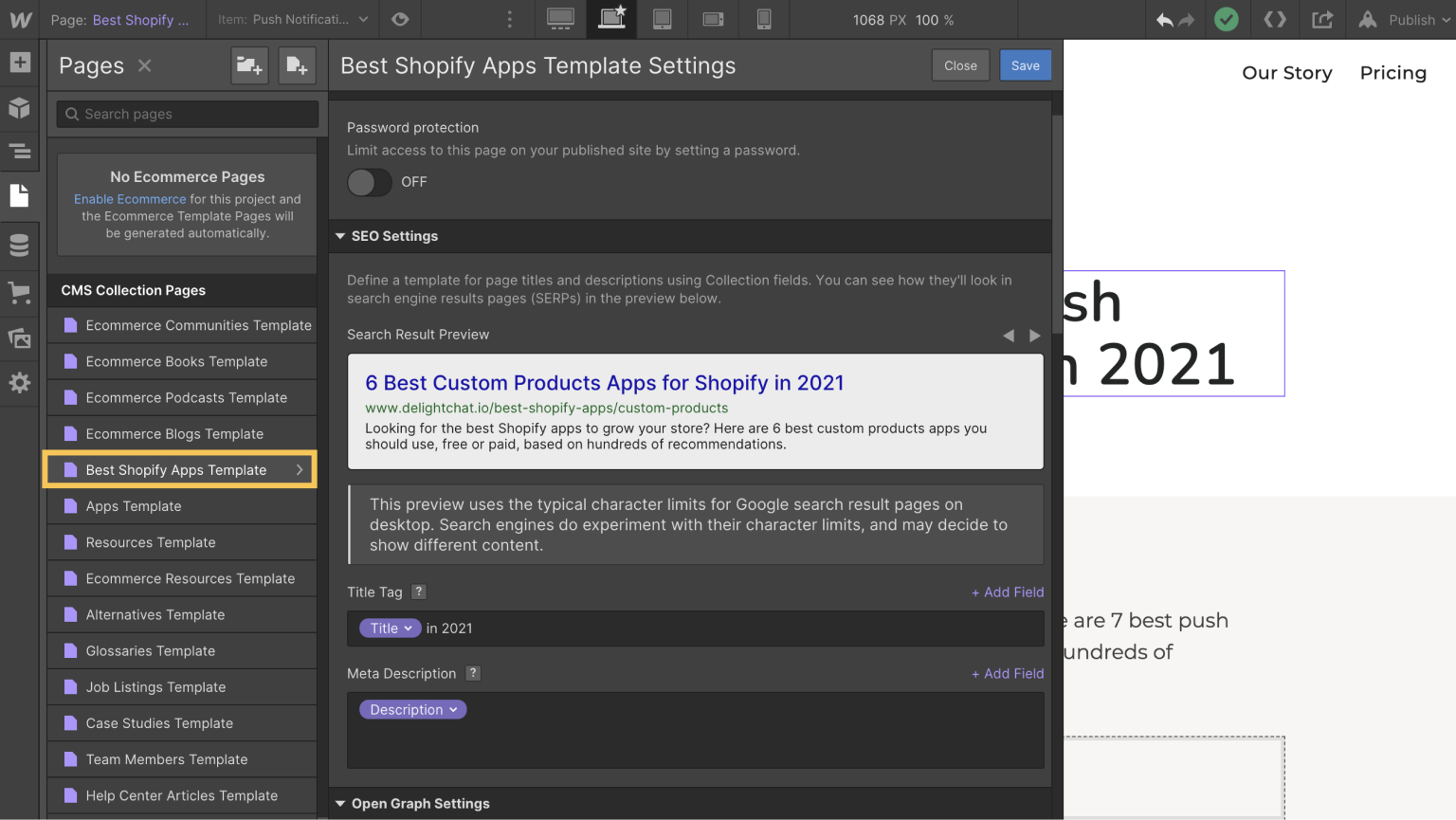Screen dimensions: 1456x820
Task: Add Field to Title Tag
Action: 1008,592
